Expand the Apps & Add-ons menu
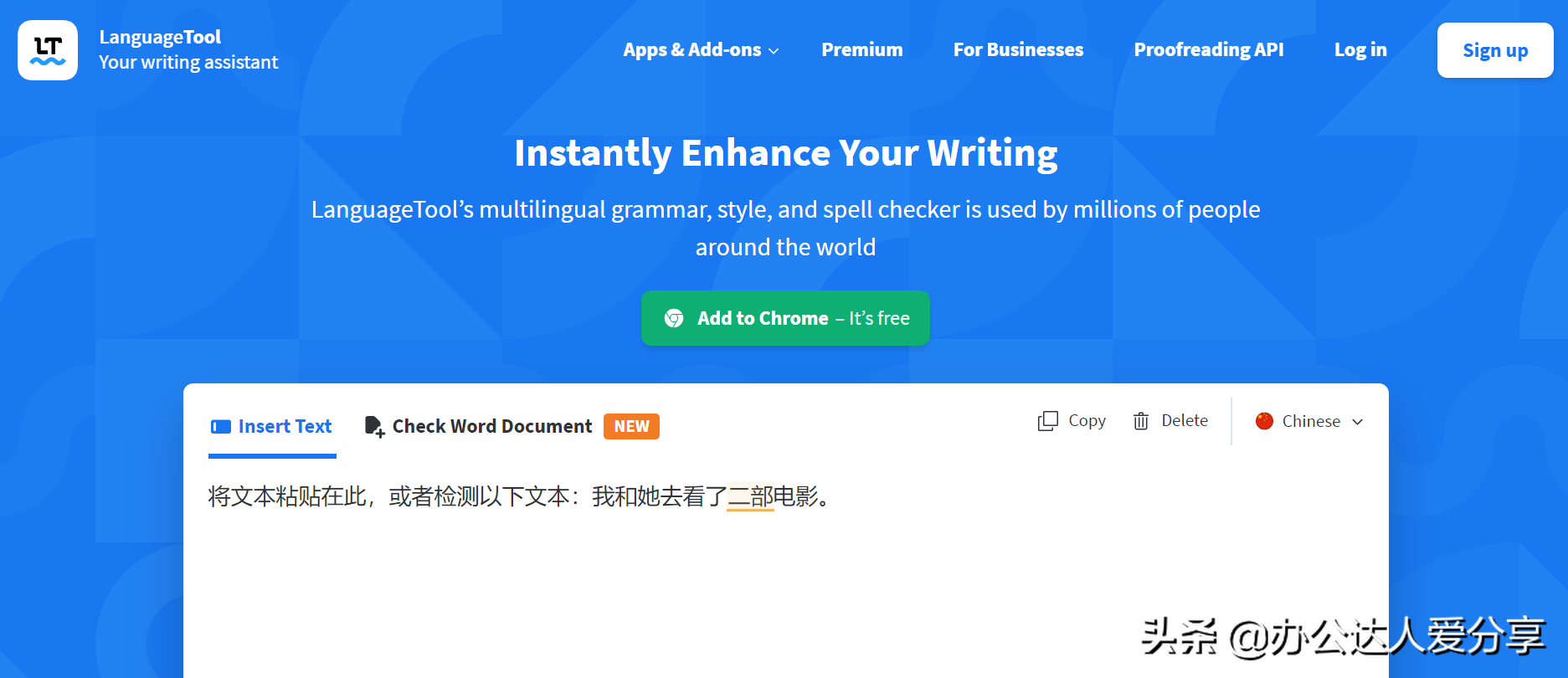 pyautogui.click(x=700, y=50)
